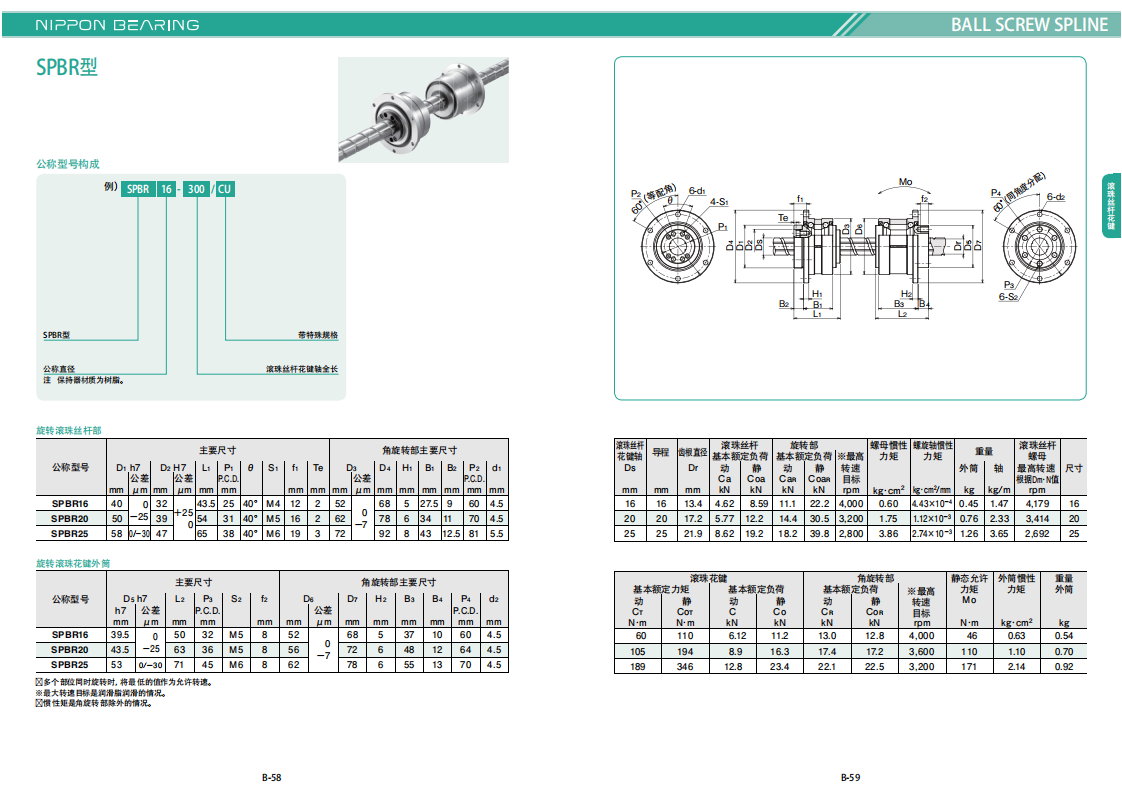Click the 189 N·m value in the lower-right table

(x=638, y=666)
